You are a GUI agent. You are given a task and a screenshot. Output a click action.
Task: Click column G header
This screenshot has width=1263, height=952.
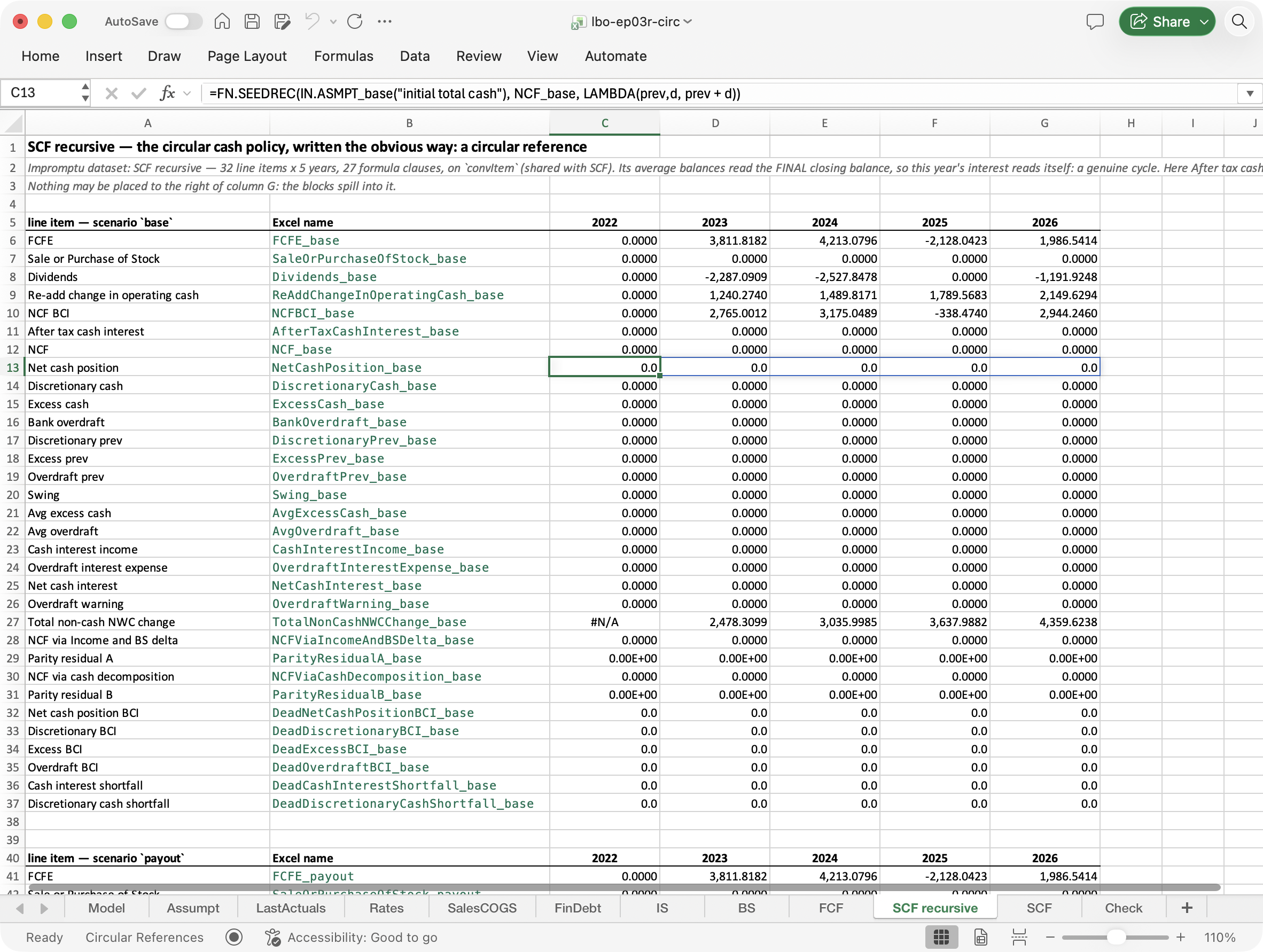pyautogui.click(x=1044, y=123)
